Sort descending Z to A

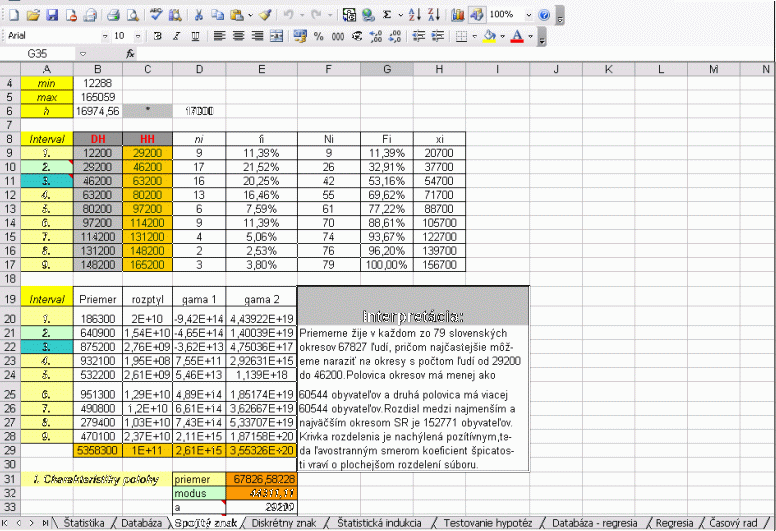click(434, 15)
